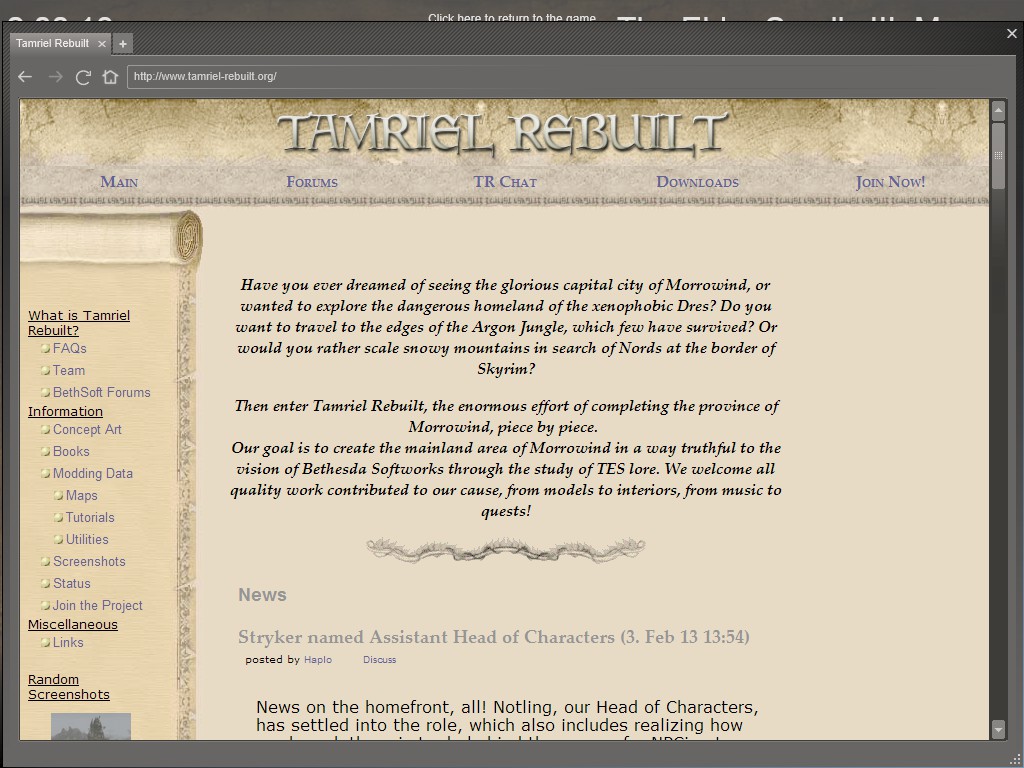Click the Join Now! navigation link
Image resolution: width=1024 pixels, height=768 pixels.
[890, 182]
